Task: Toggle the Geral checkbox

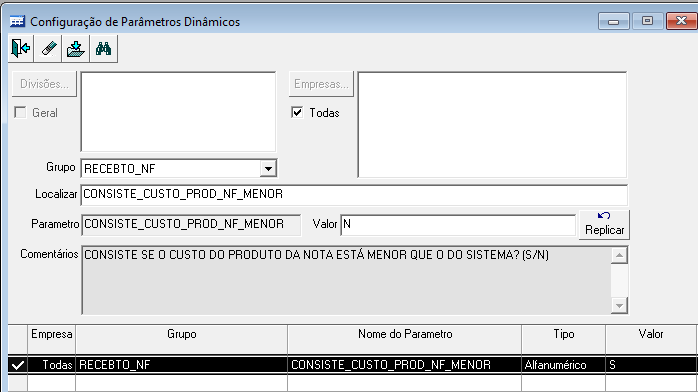Action: 20,112
